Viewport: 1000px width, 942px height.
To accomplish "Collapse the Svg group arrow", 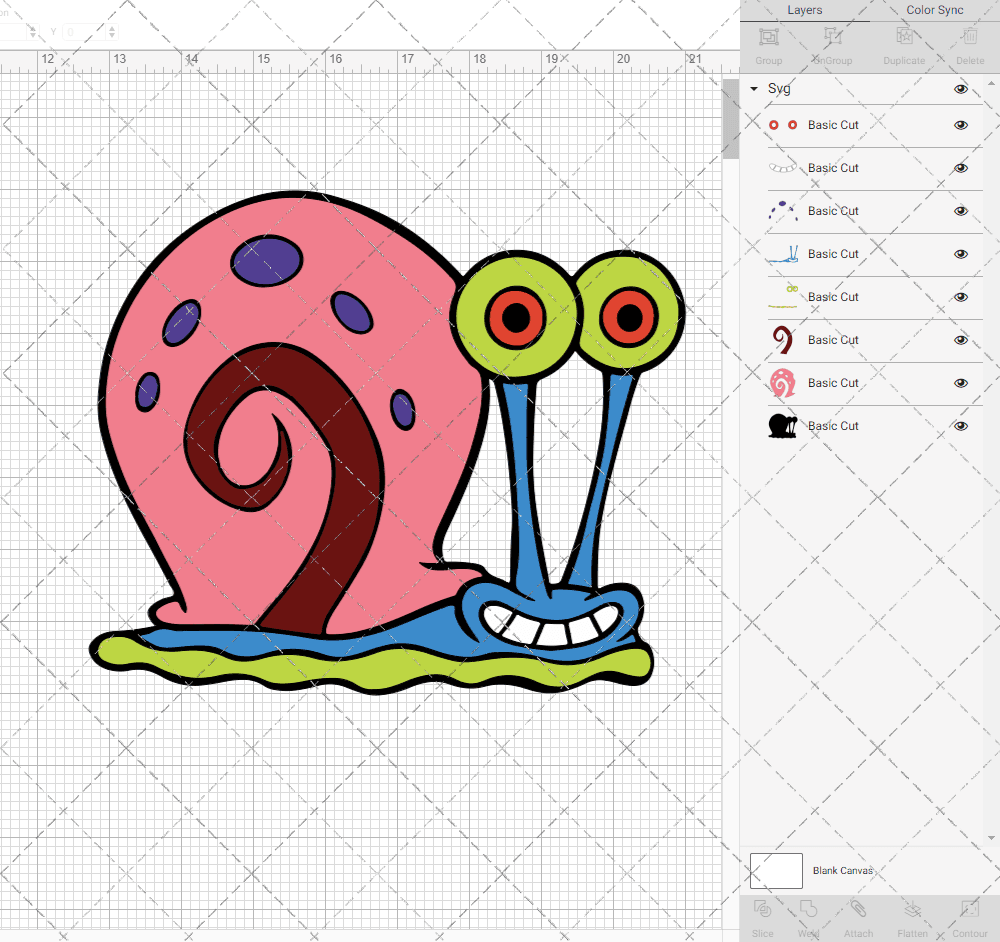I will [754, 89].
